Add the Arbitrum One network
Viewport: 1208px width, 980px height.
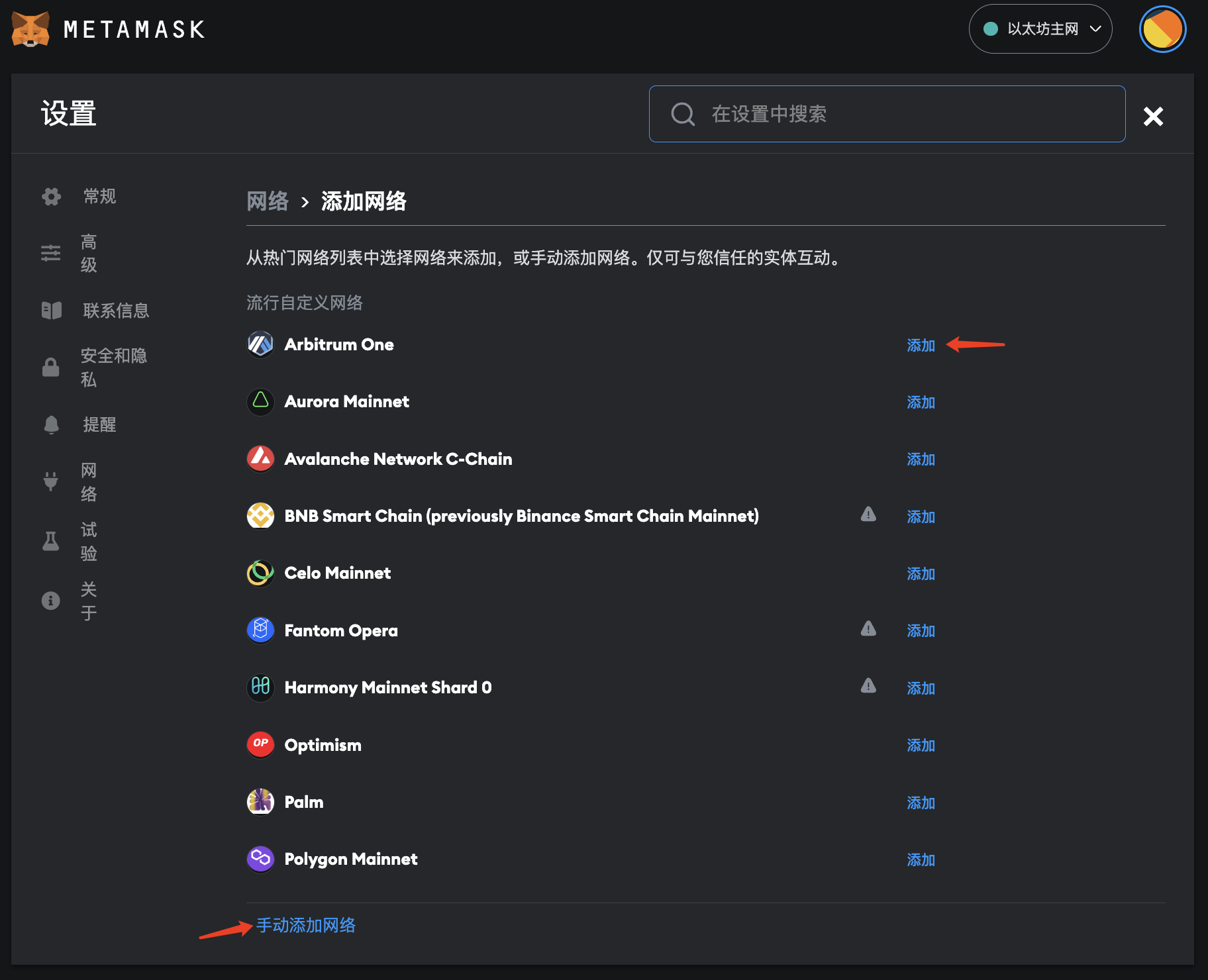921,345
